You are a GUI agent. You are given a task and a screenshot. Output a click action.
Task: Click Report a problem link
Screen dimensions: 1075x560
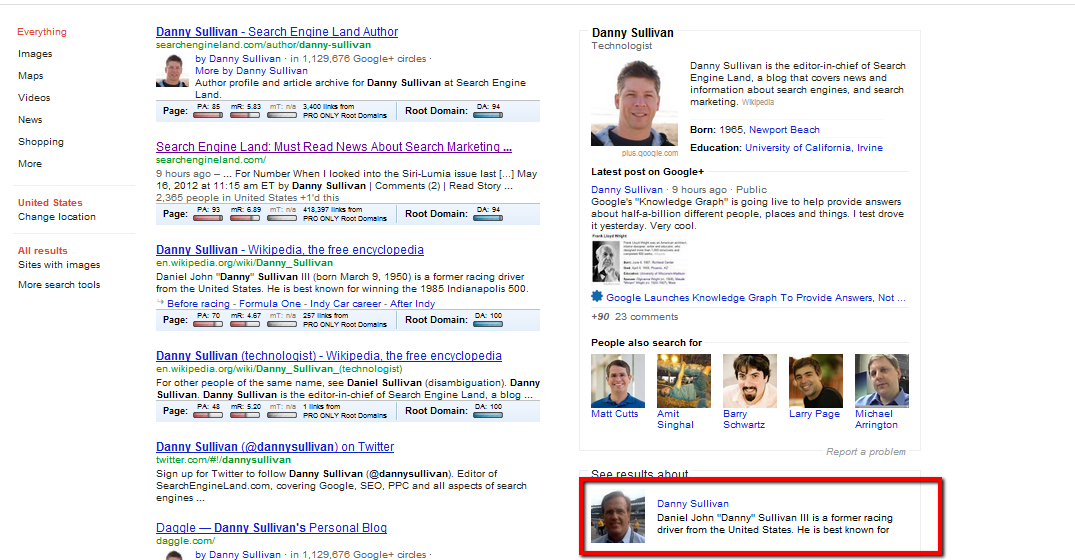click(865, 452)
